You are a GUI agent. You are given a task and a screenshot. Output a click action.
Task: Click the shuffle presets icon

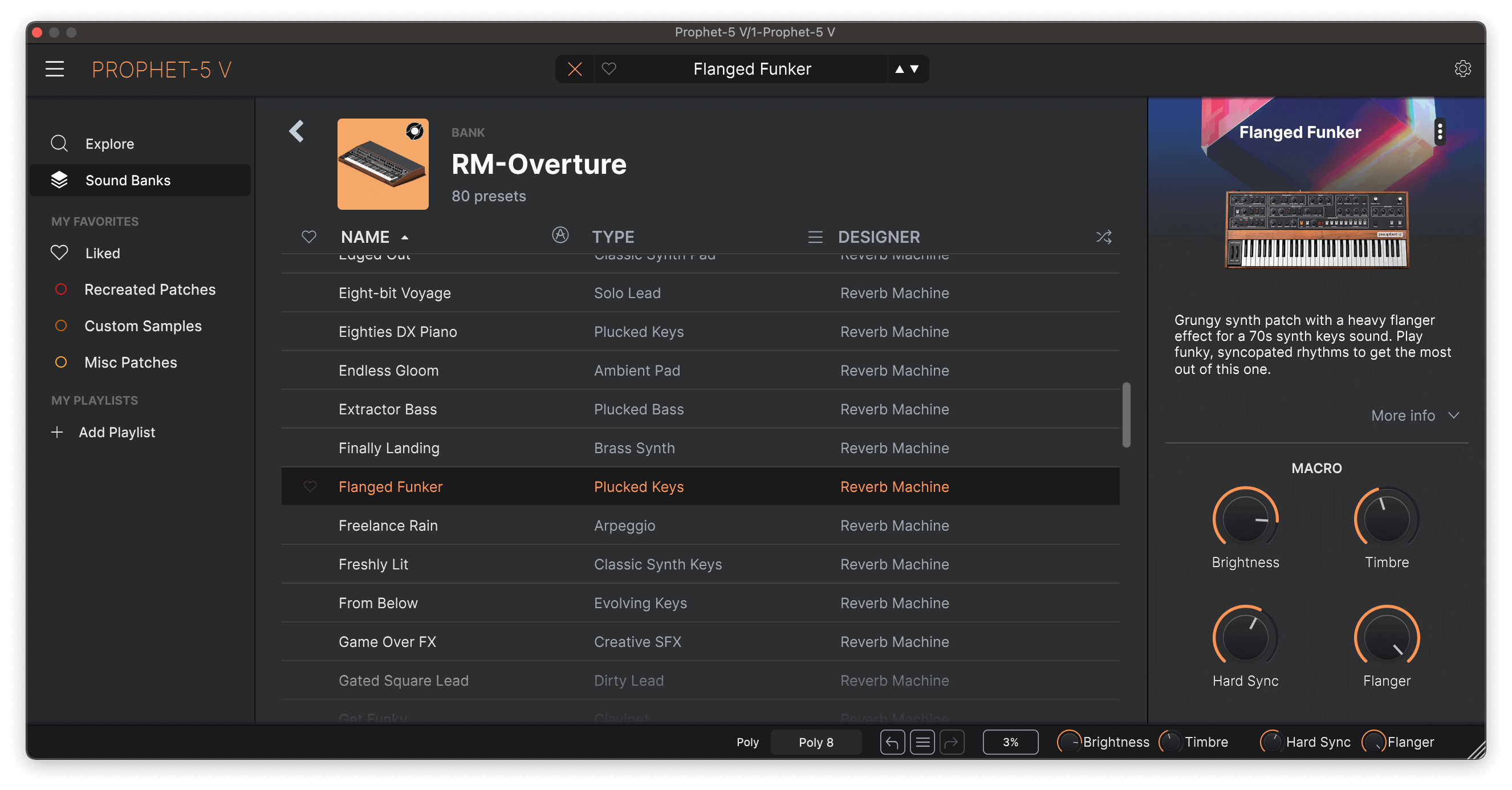[1103, 237]
